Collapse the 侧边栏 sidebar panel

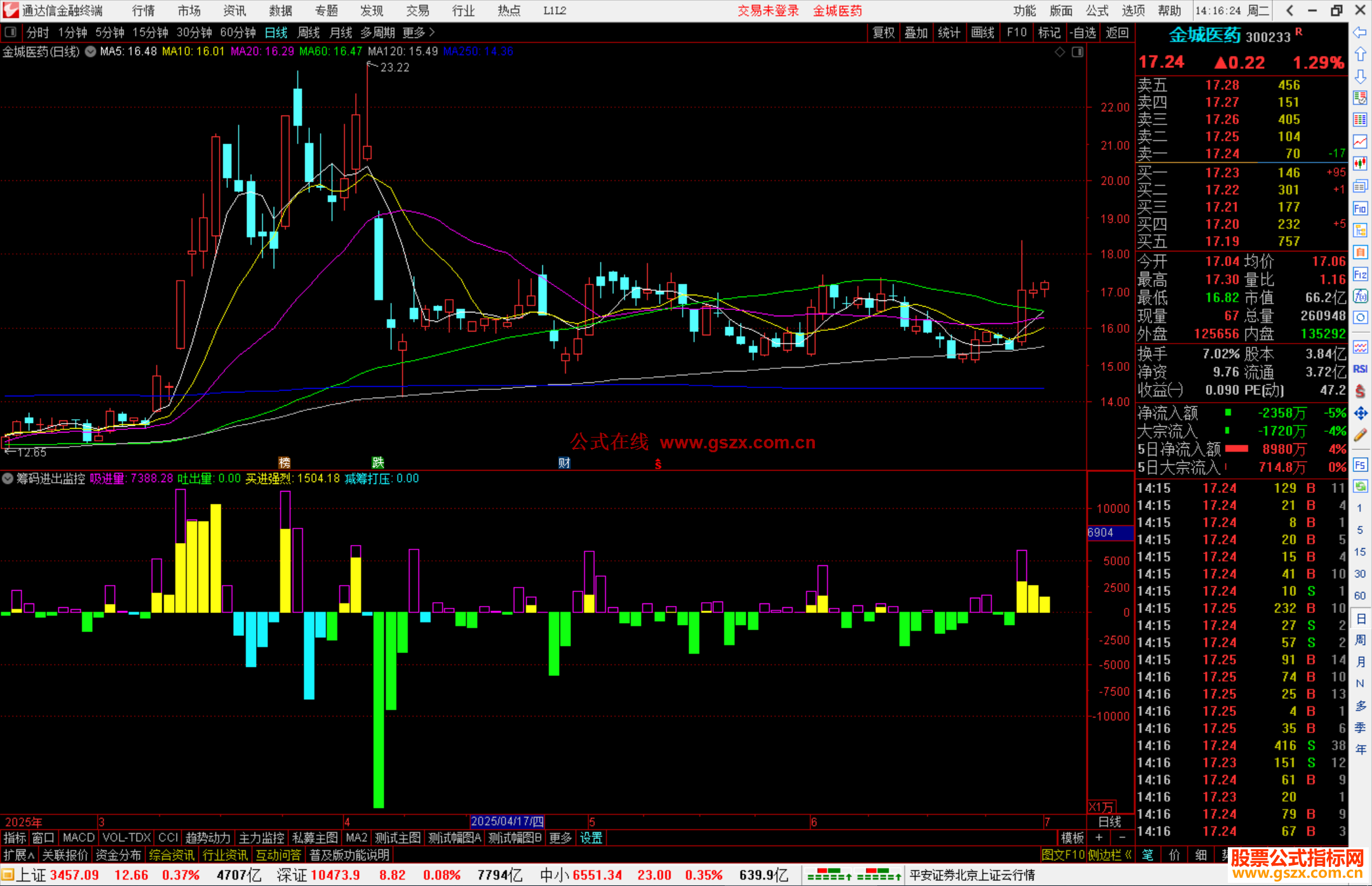pos(1110,855)
